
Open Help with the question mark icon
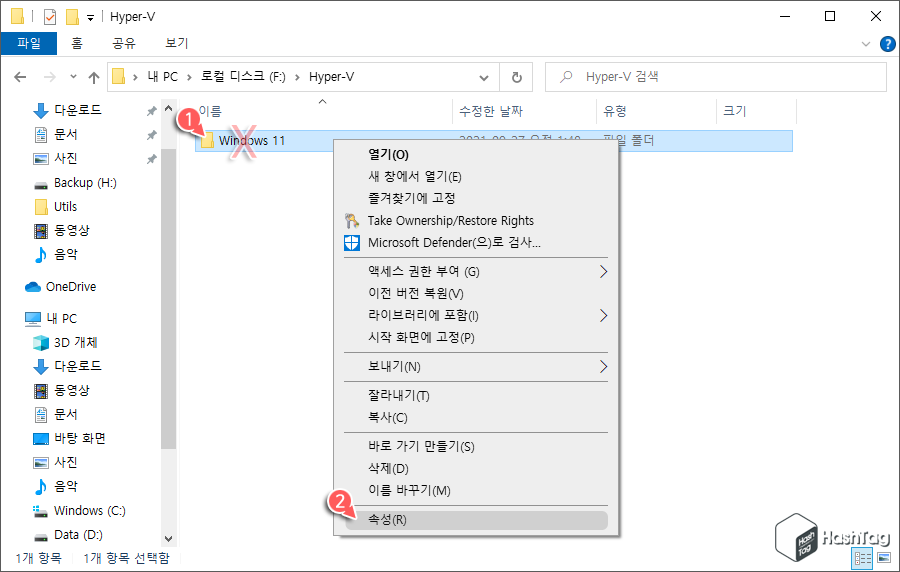point(887,44)
